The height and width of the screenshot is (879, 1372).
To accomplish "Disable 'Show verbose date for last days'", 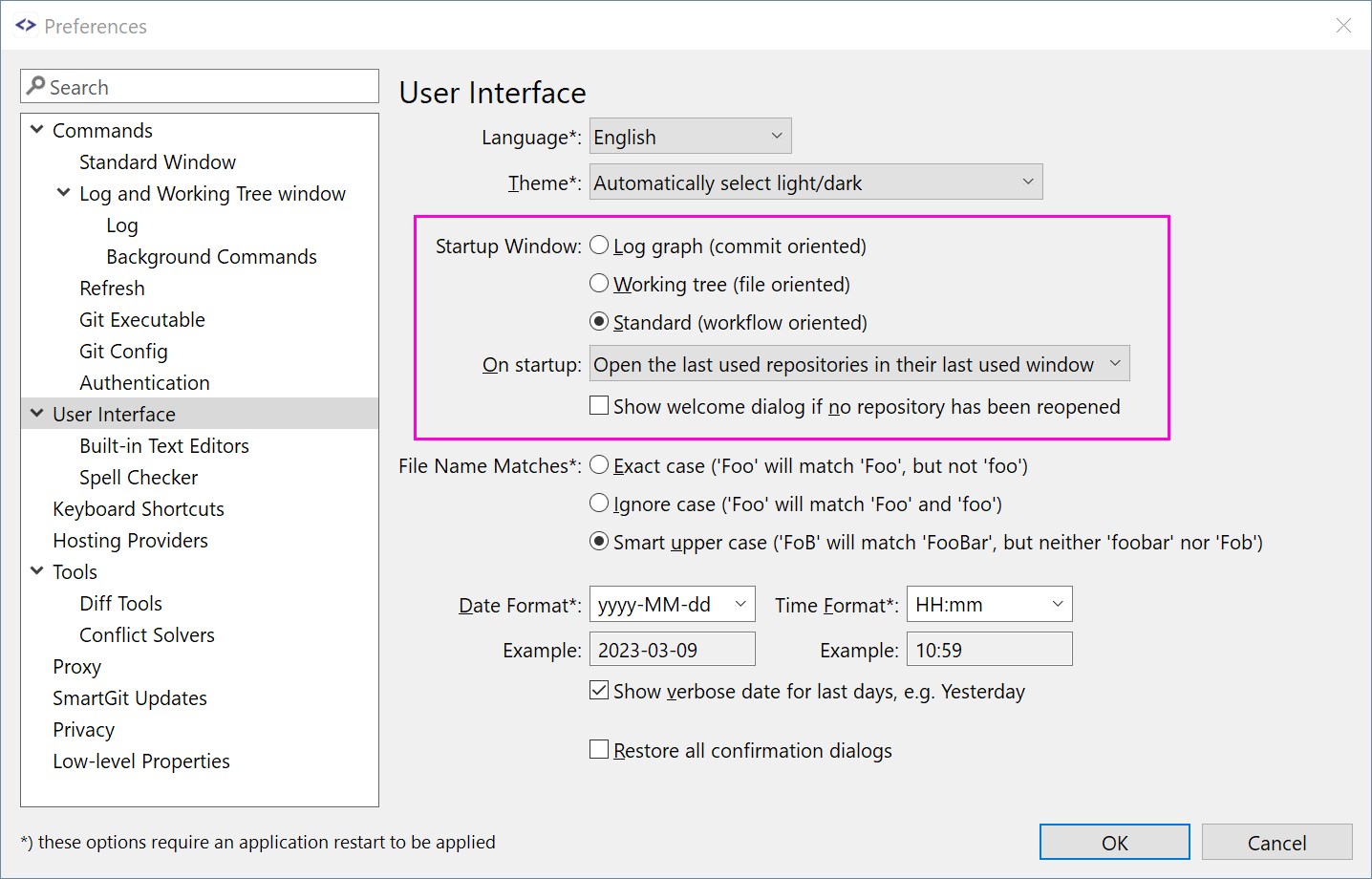I will pos(599,691).
